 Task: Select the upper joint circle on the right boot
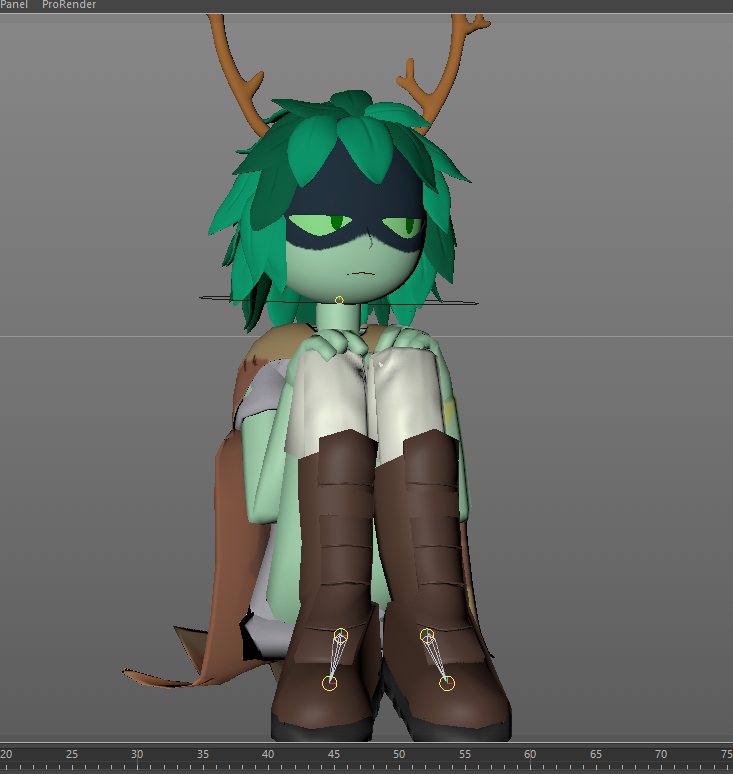(427, 635)
